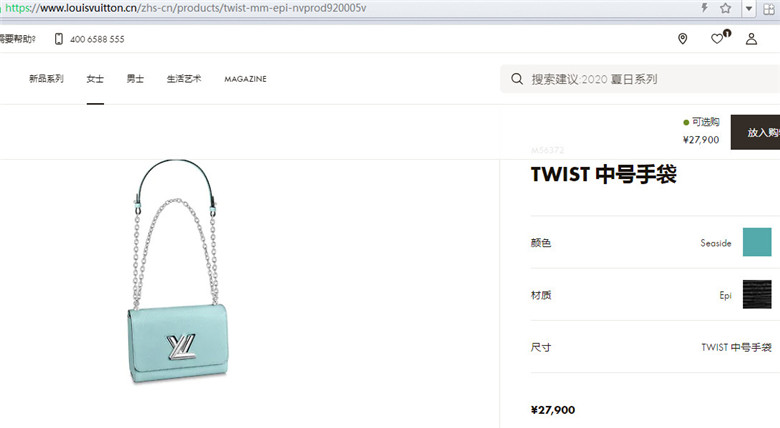Screen dimensions: 780x428
Task: Click the magnifier search icon
Action: tap(517, 79)
